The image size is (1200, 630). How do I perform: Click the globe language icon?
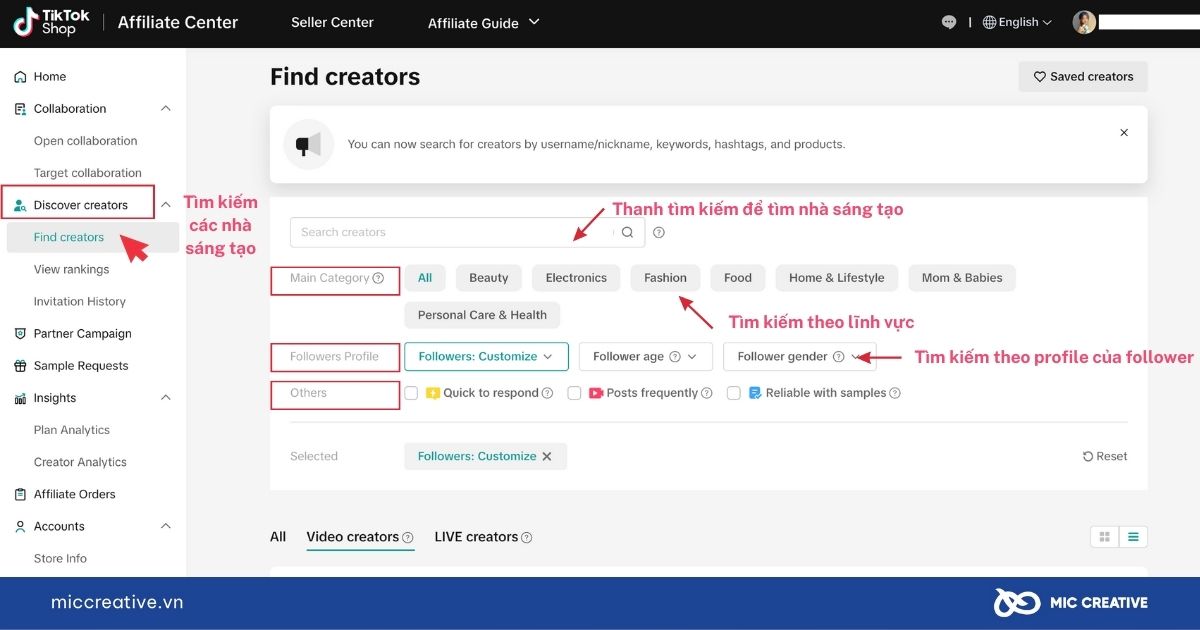coord(989,22)
